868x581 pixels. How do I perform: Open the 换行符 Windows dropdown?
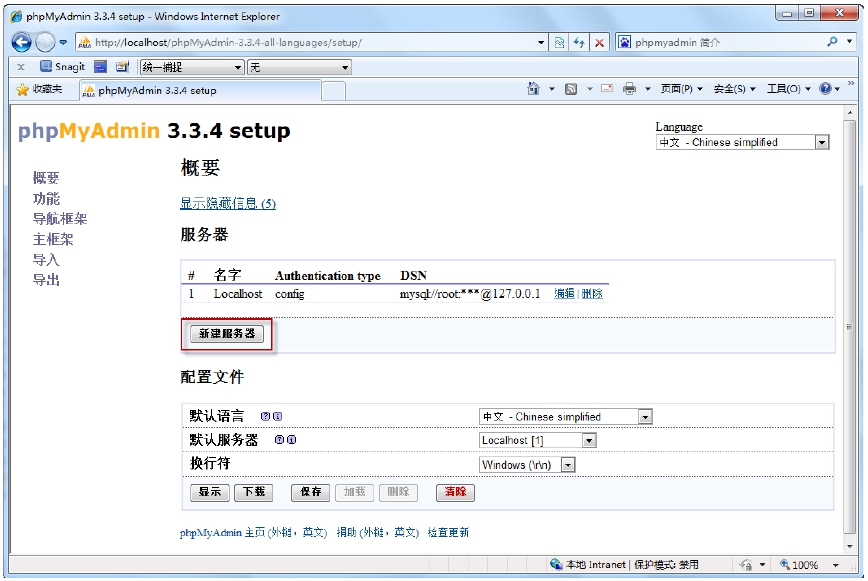coord(527,465)
